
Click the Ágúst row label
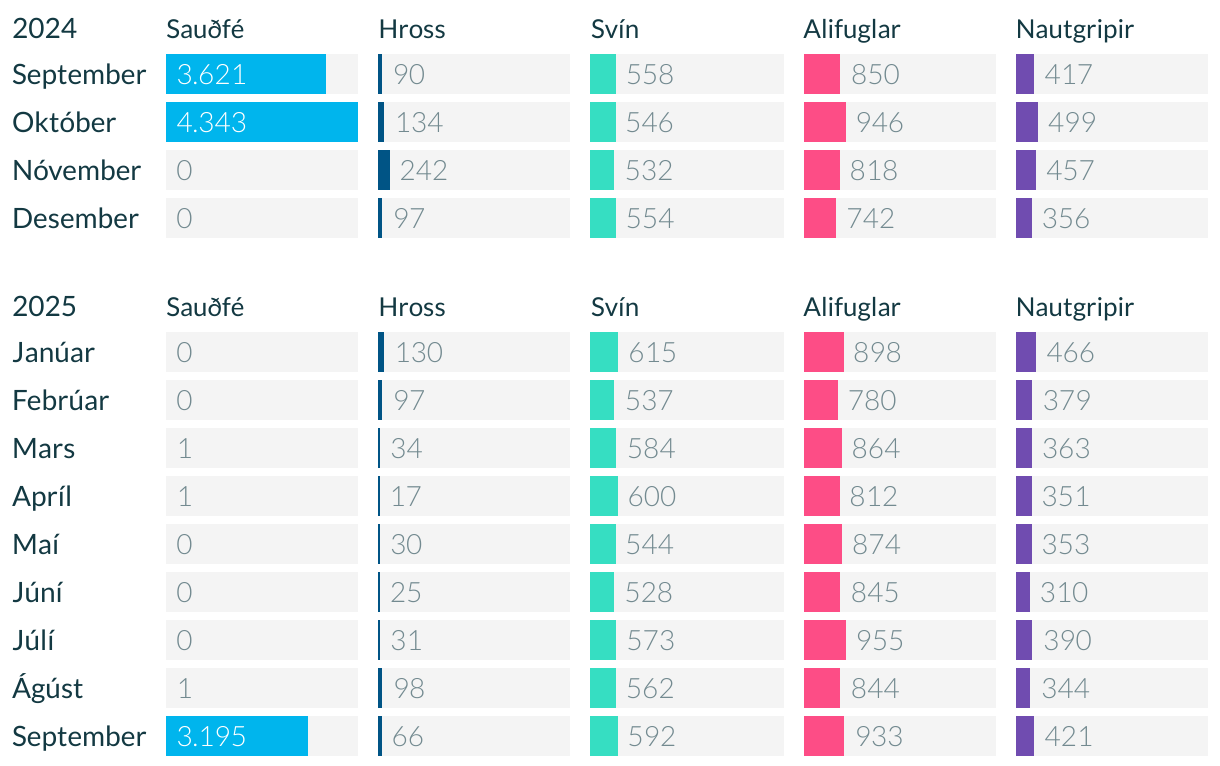click(48, 688)
